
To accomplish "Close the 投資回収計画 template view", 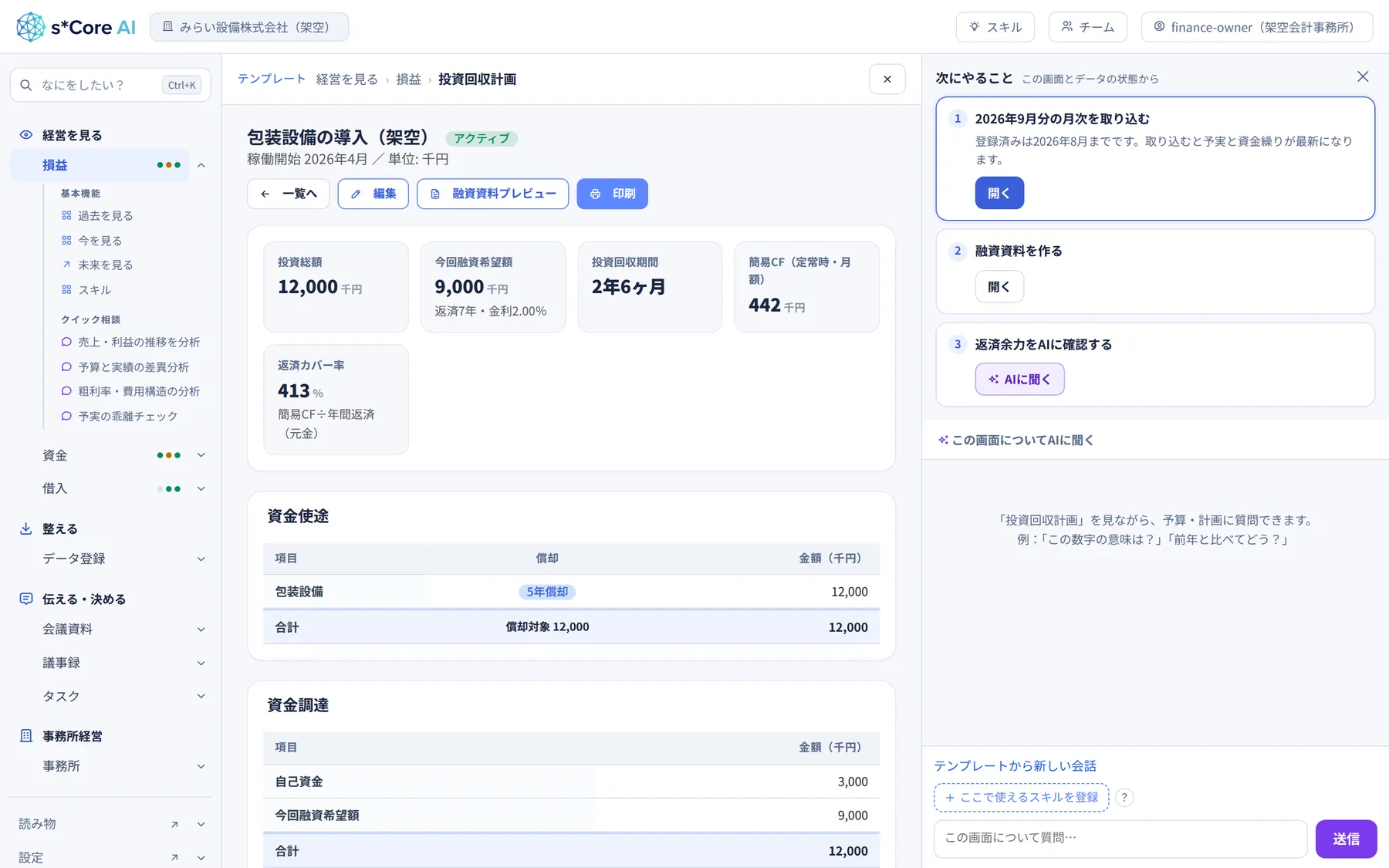I will [887, 79].
